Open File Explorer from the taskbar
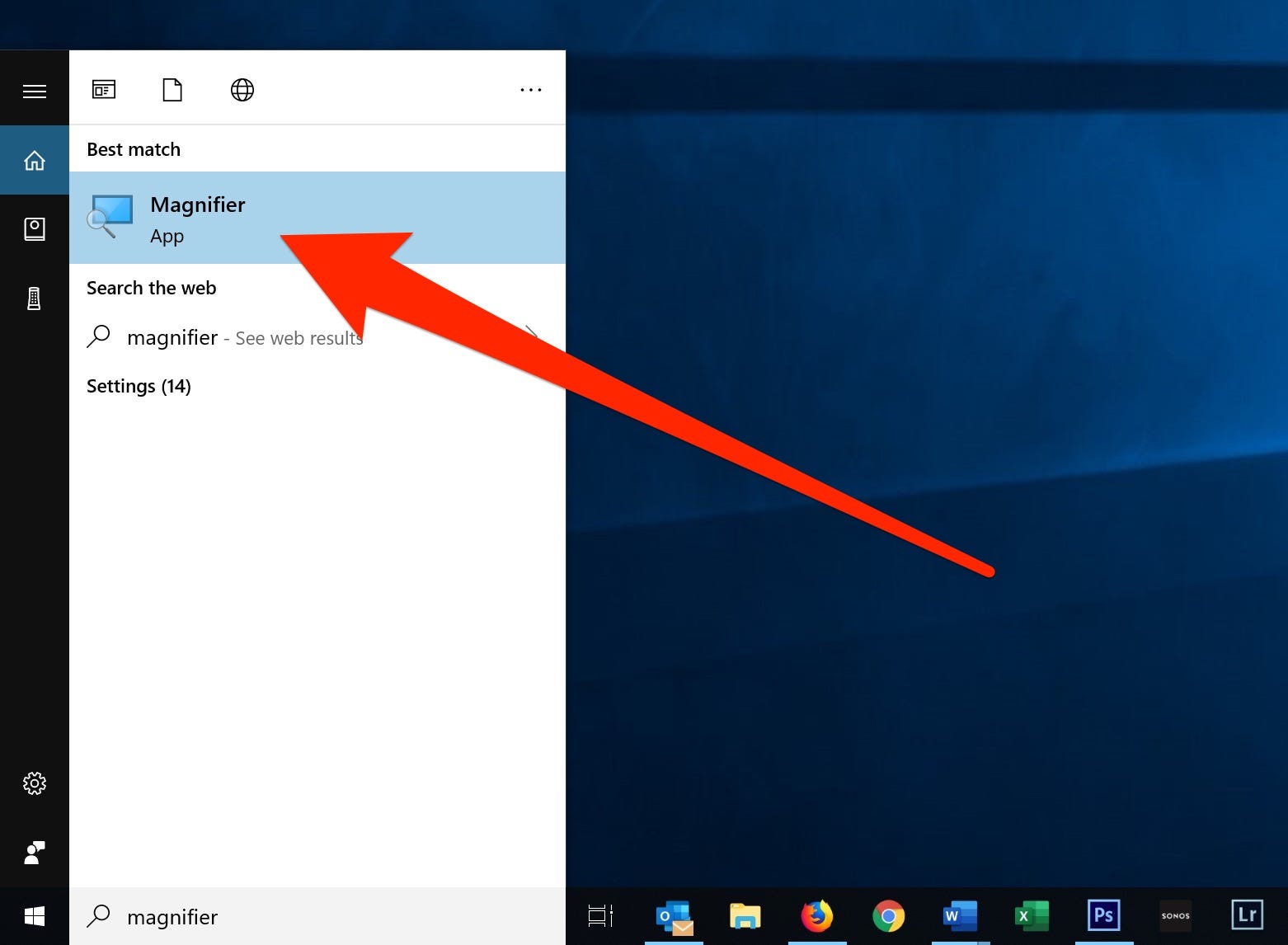 (x=745, y=916)
